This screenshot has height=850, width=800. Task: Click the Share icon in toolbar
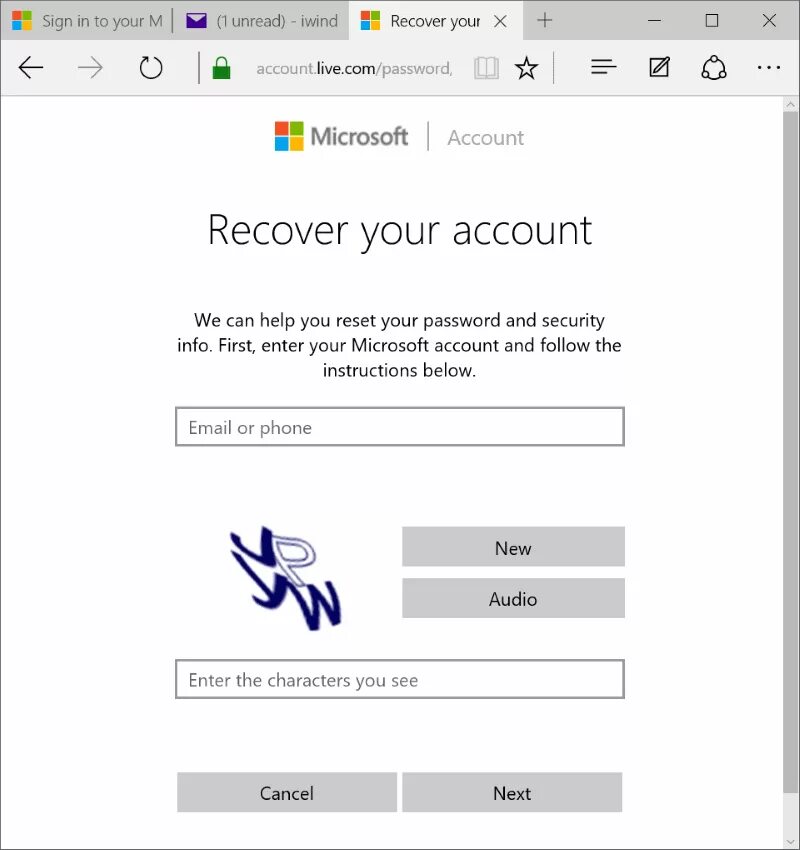click(714, 68)
